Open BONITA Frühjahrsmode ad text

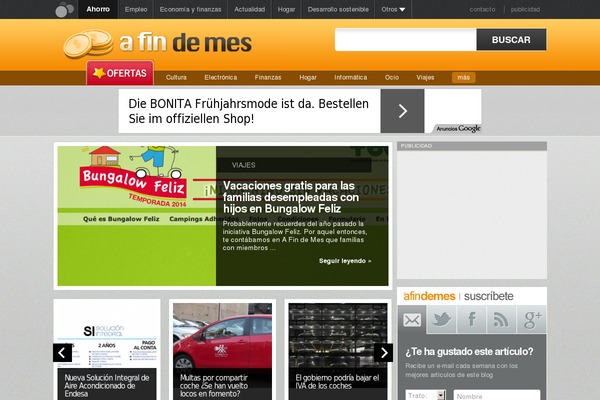(x=249, y=111)
